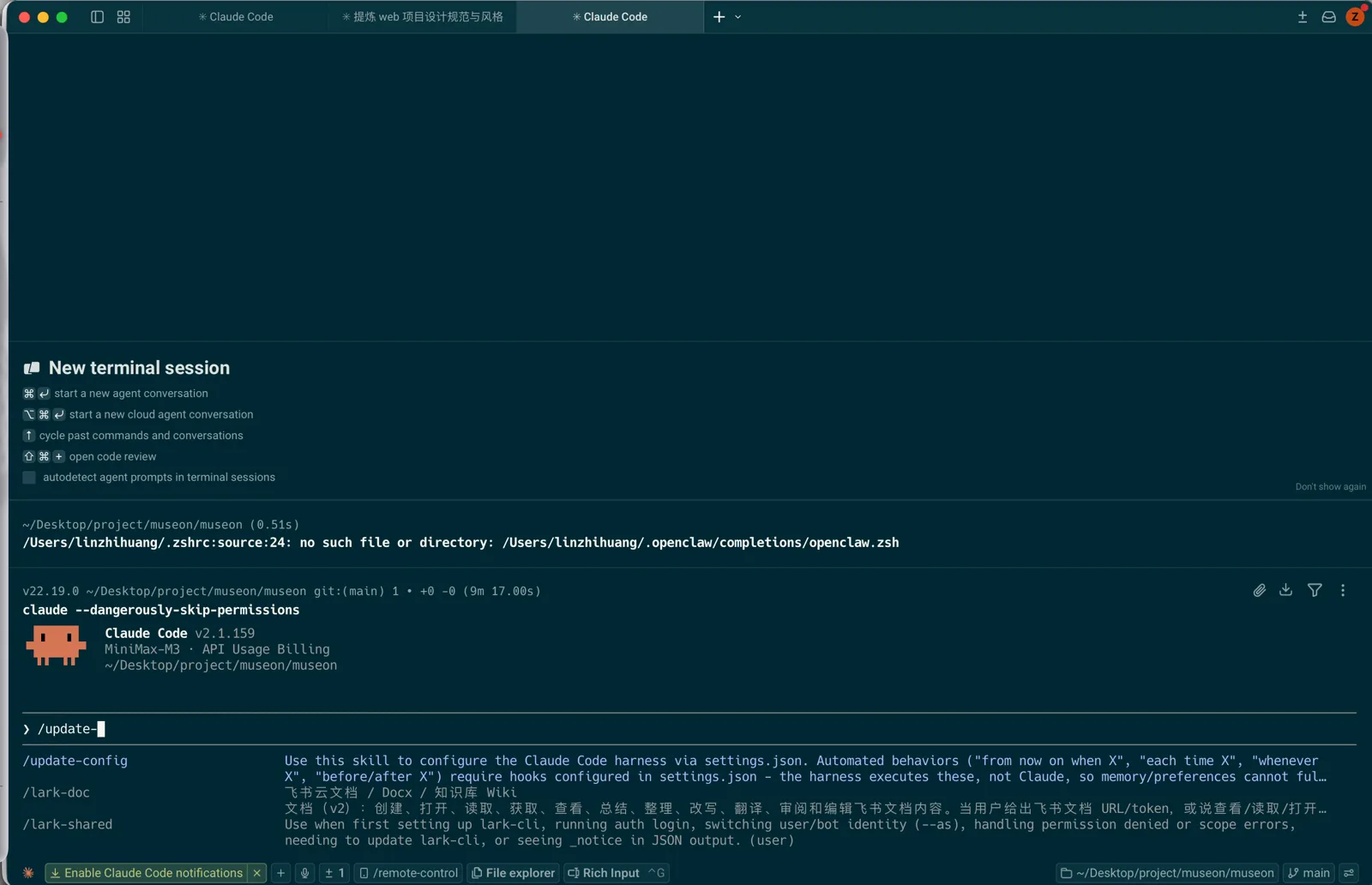Click the book icon beside New terminal session

tap(32, 368)
